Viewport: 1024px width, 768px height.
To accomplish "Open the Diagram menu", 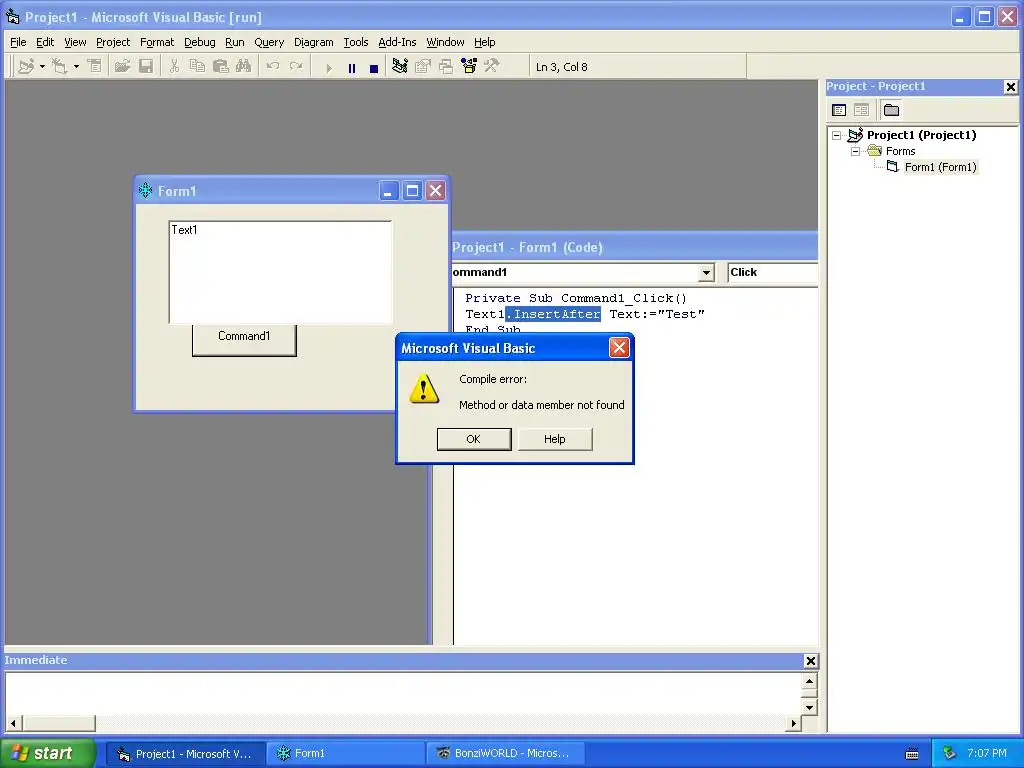I will click(x=313, y=42).
